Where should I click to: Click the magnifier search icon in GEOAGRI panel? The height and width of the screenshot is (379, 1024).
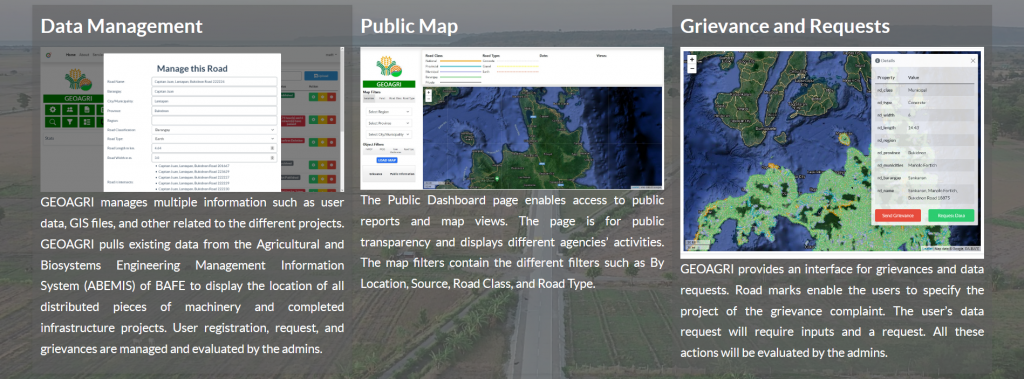(x=53, y=122)
